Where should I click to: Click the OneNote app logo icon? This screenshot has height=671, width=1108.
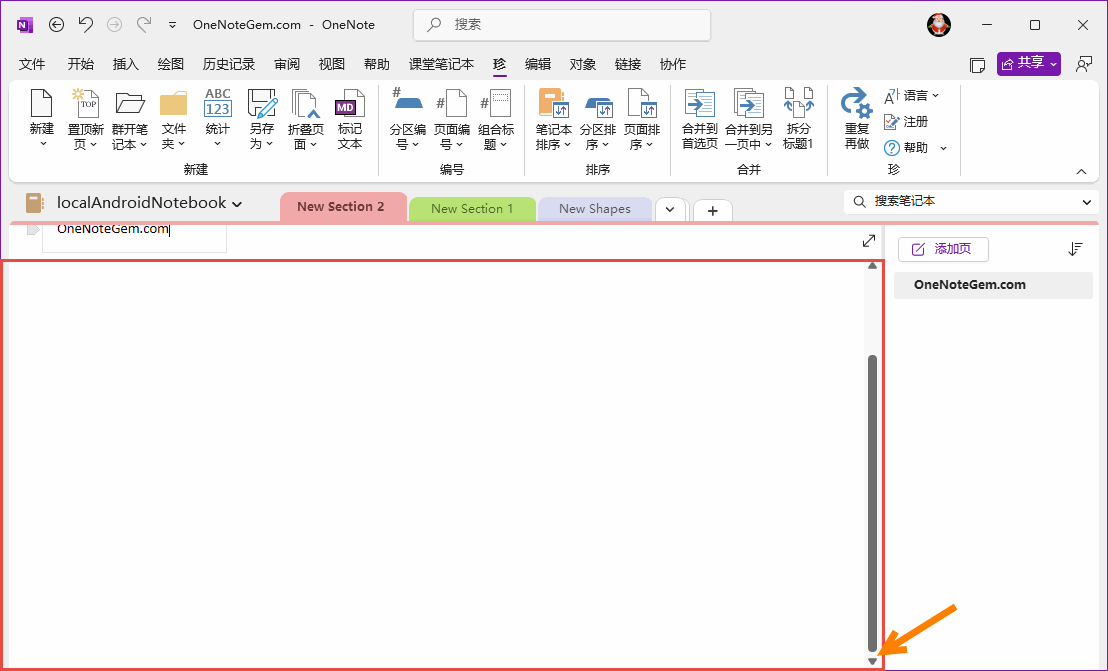(25, 25)
